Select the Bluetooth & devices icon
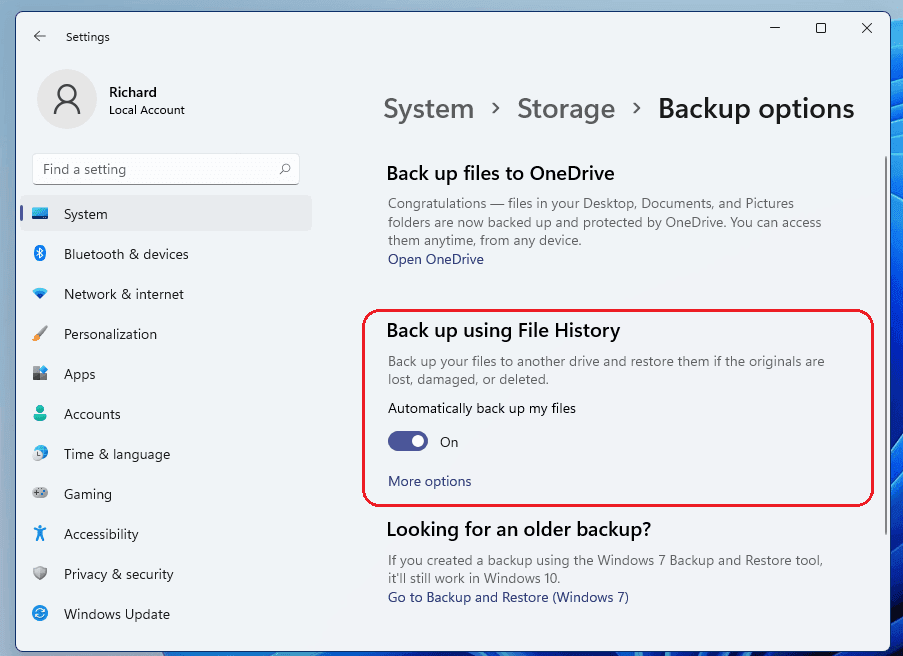 click(x=39, y=254)
